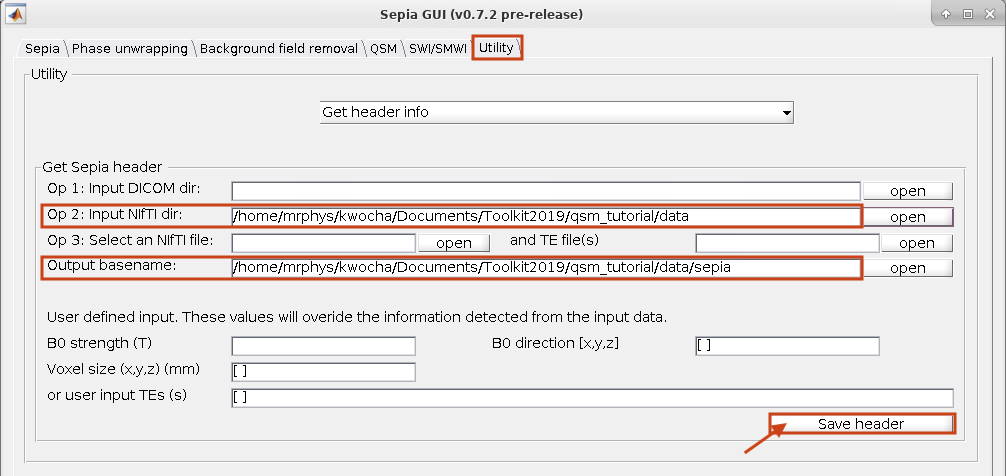Maximize the Sepia GUI window
Screen dimensions: 1006x476
[968, 14]
